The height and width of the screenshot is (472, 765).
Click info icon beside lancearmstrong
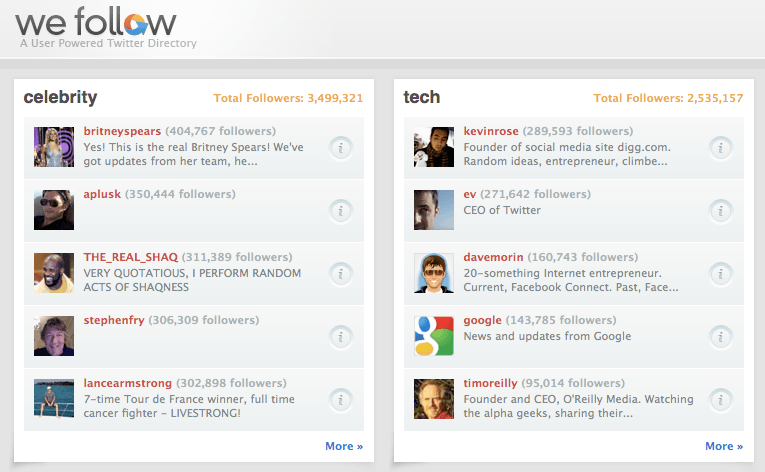click(341, 400)
